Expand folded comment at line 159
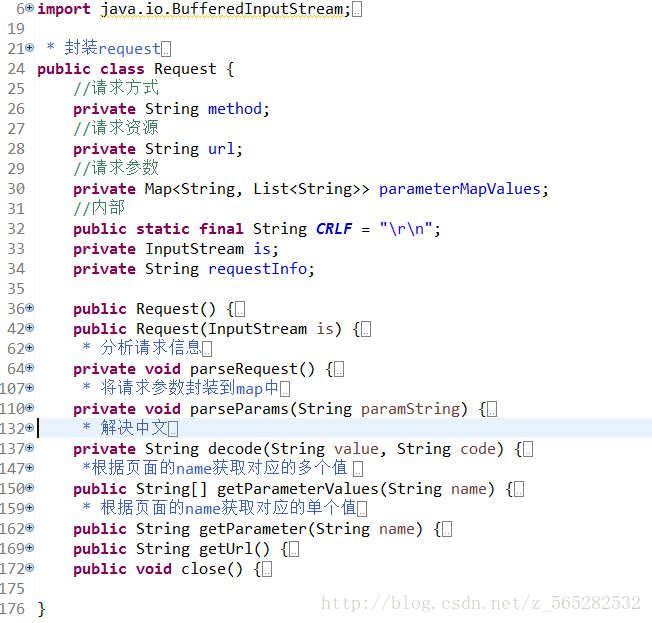 click(30, 507)
